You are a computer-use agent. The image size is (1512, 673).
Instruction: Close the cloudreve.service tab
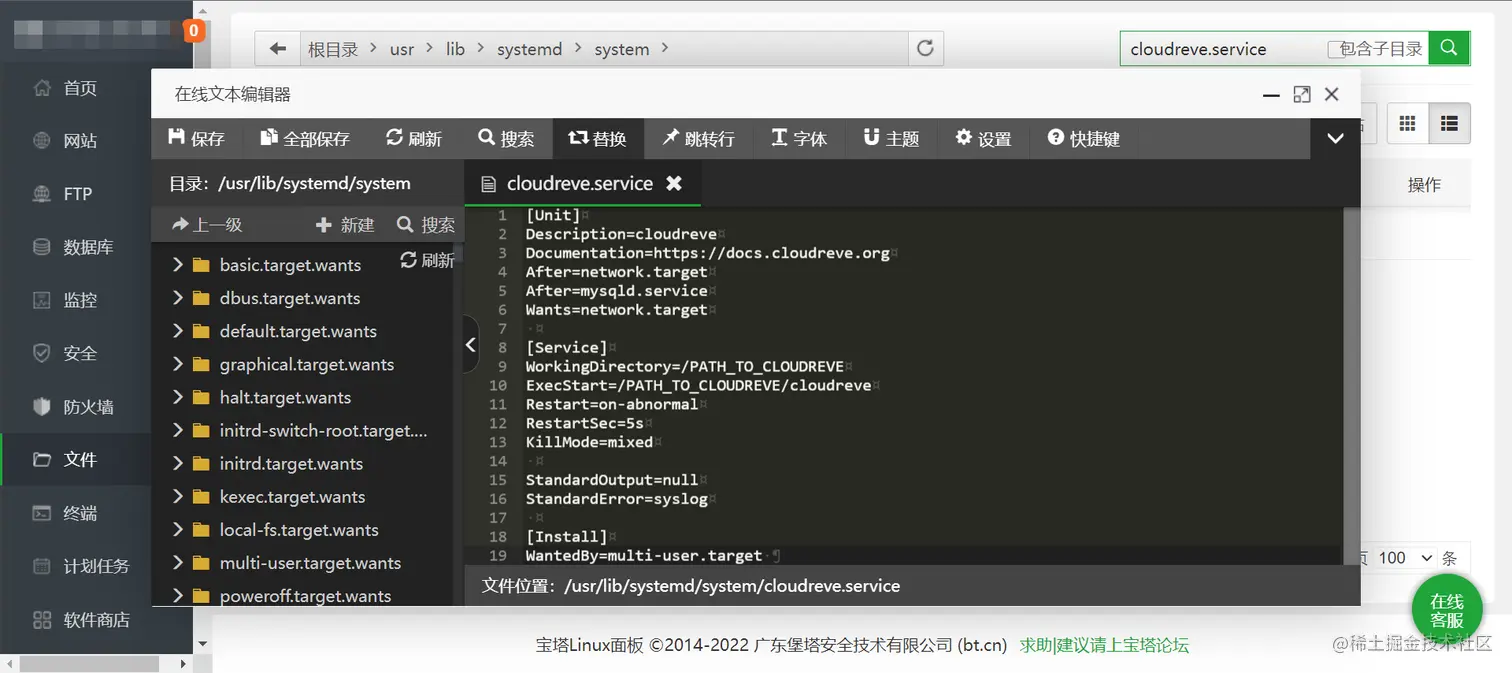tap(674, 183)
